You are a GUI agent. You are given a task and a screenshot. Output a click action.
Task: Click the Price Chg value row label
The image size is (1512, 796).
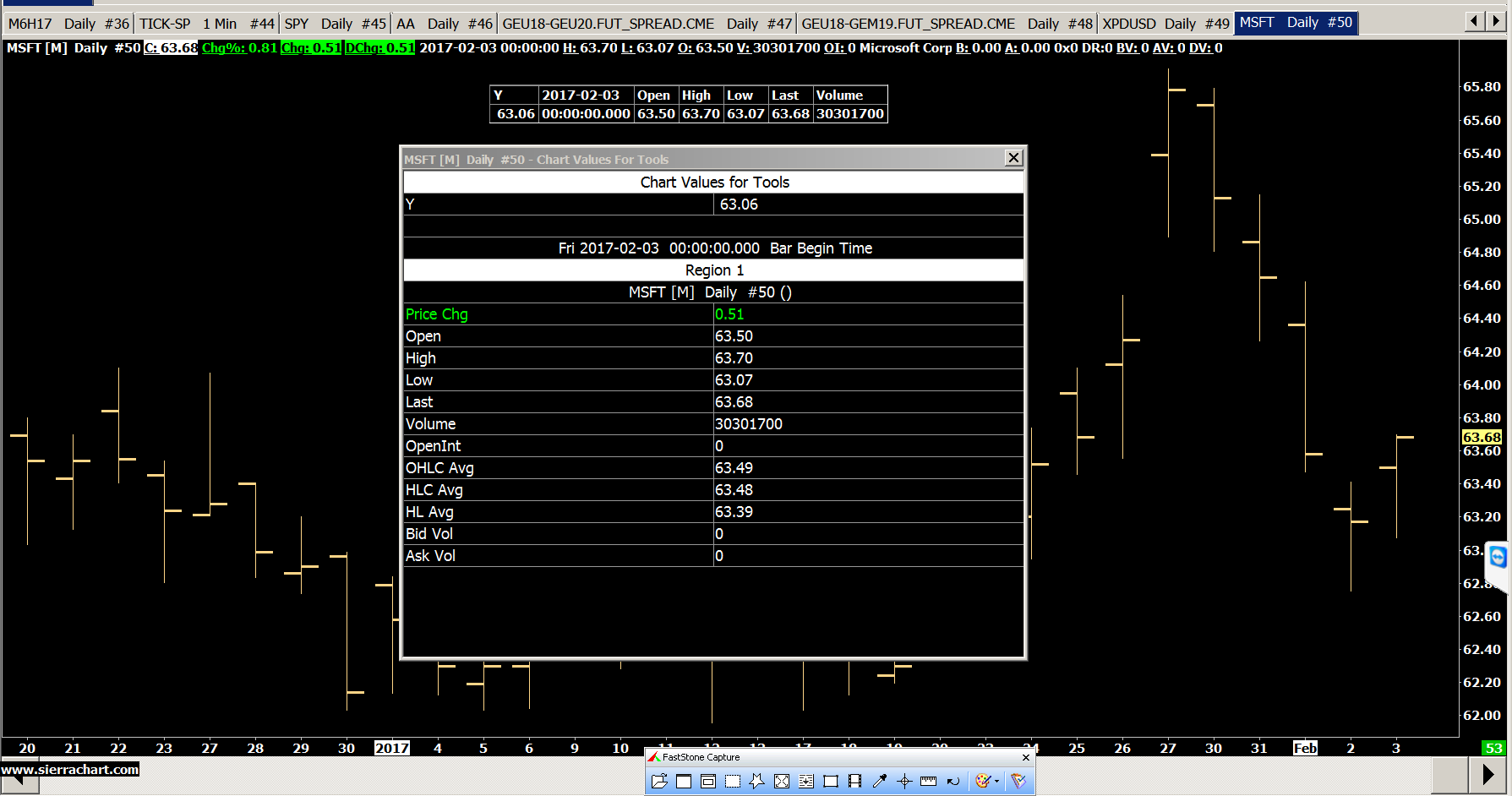click(x=437, y=314)
